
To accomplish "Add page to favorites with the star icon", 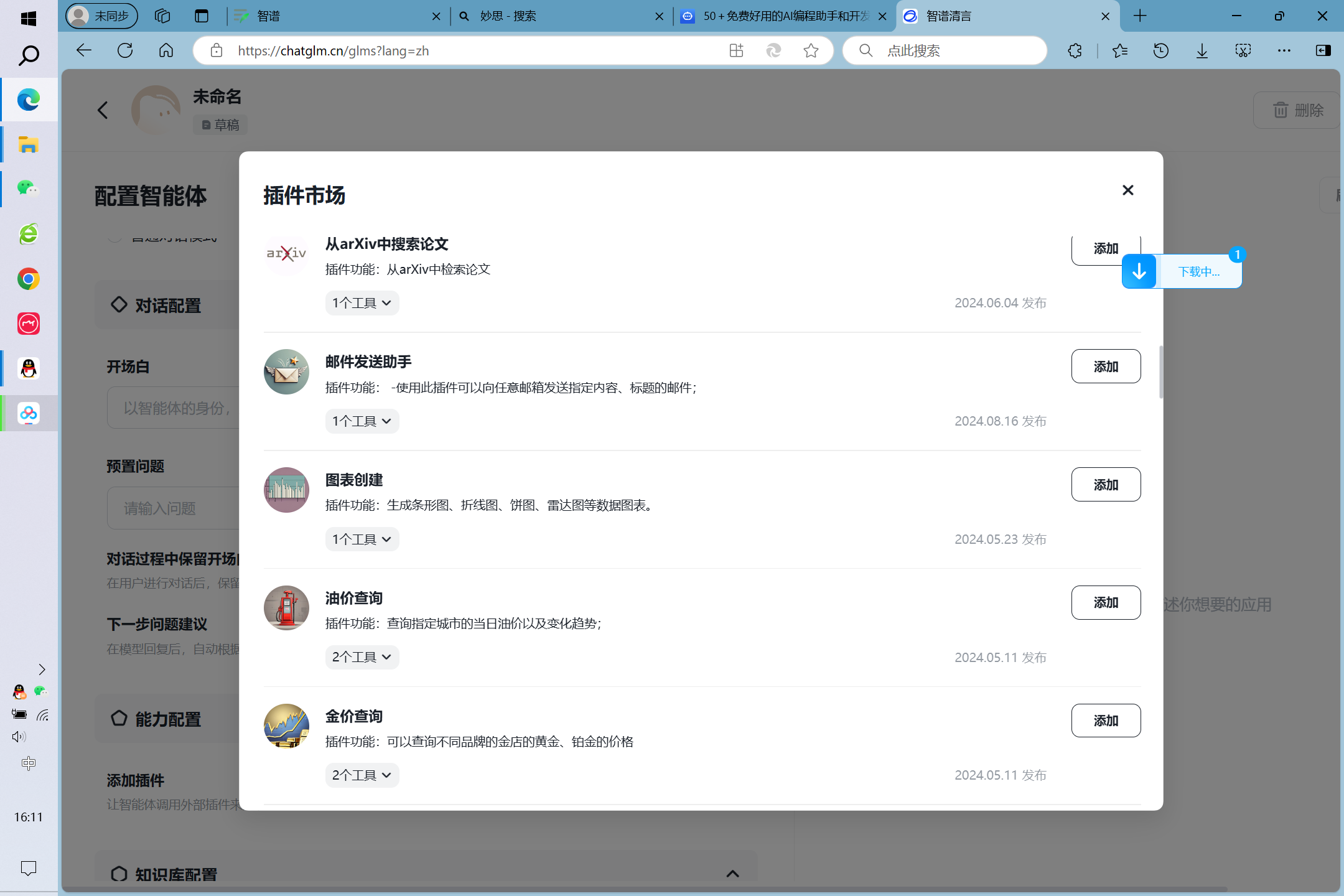I will tap(811, 51).
